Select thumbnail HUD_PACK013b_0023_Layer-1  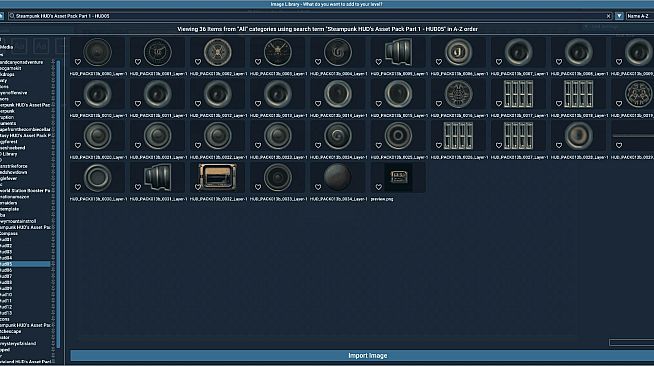click(278, 135)
